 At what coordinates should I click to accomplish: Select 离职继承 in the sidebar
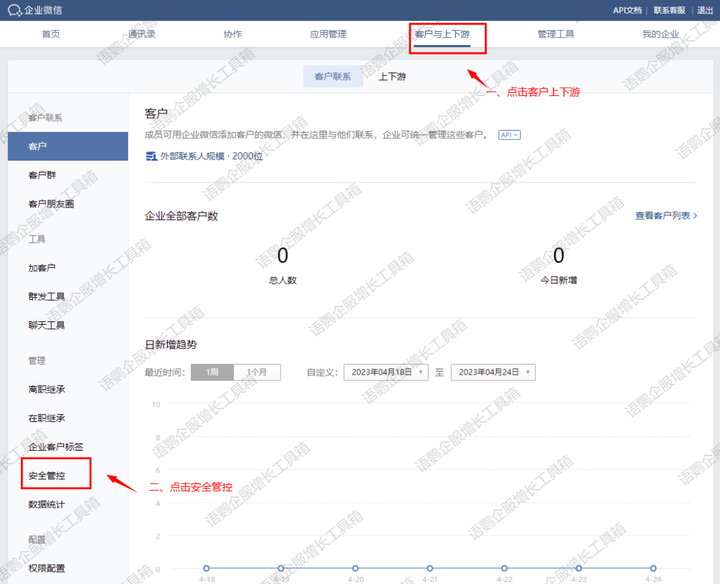(x=47, y=389)
